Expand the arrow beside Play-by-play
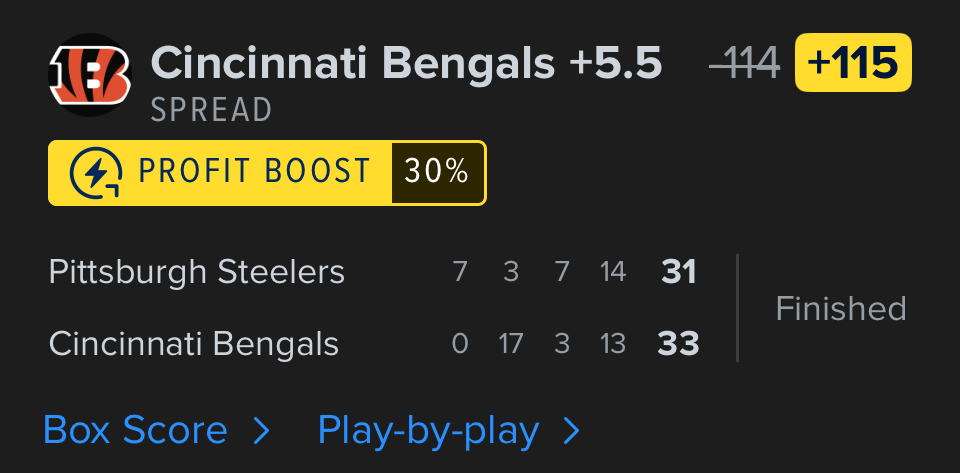This screenshot has width=960, height=473. [x=572, y=431]
